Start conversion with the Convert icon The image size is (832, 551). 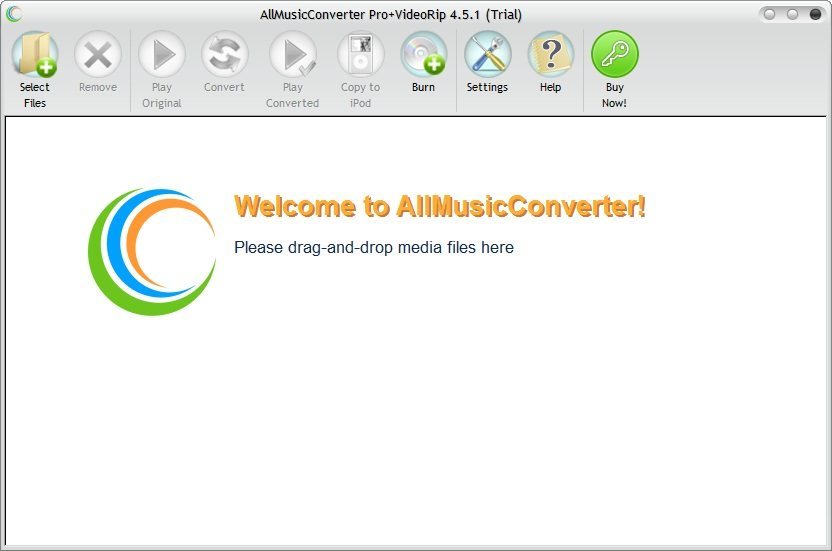(x=224, y=54)
